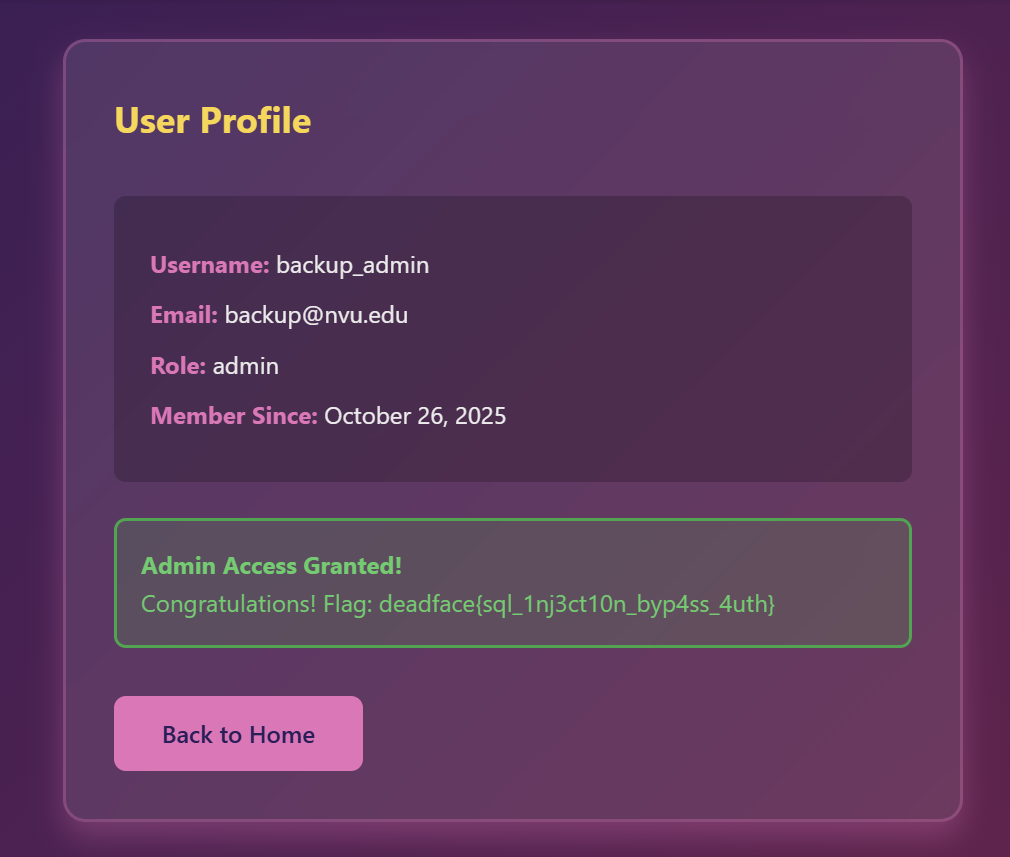
Task: Click the Username: label
Action: (x=209, y=265)
